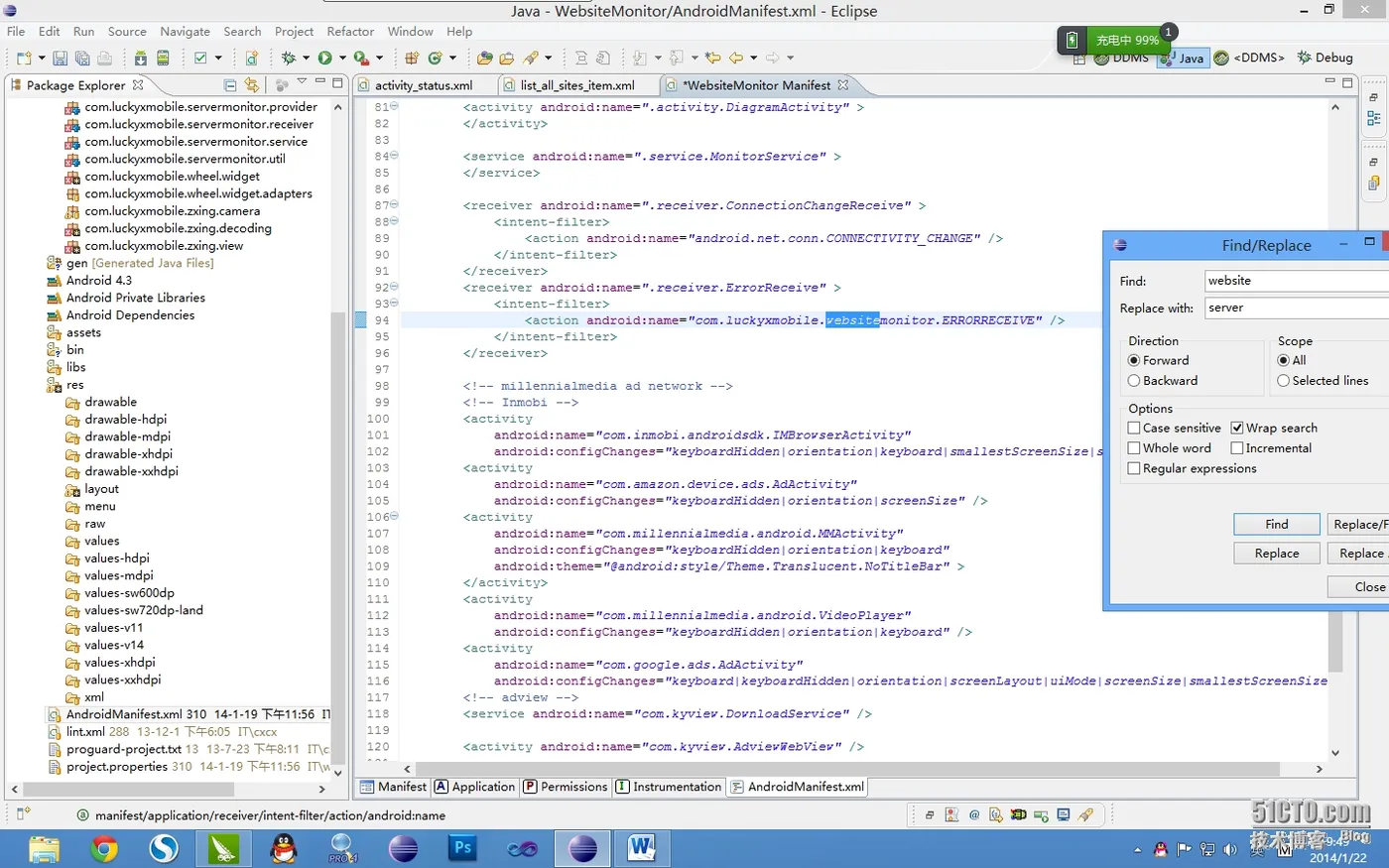The width and height of the screenshot is (1389, 868).
Task: Open the Photoshop icon in the taskbar
Action: [x=462, y=848]
